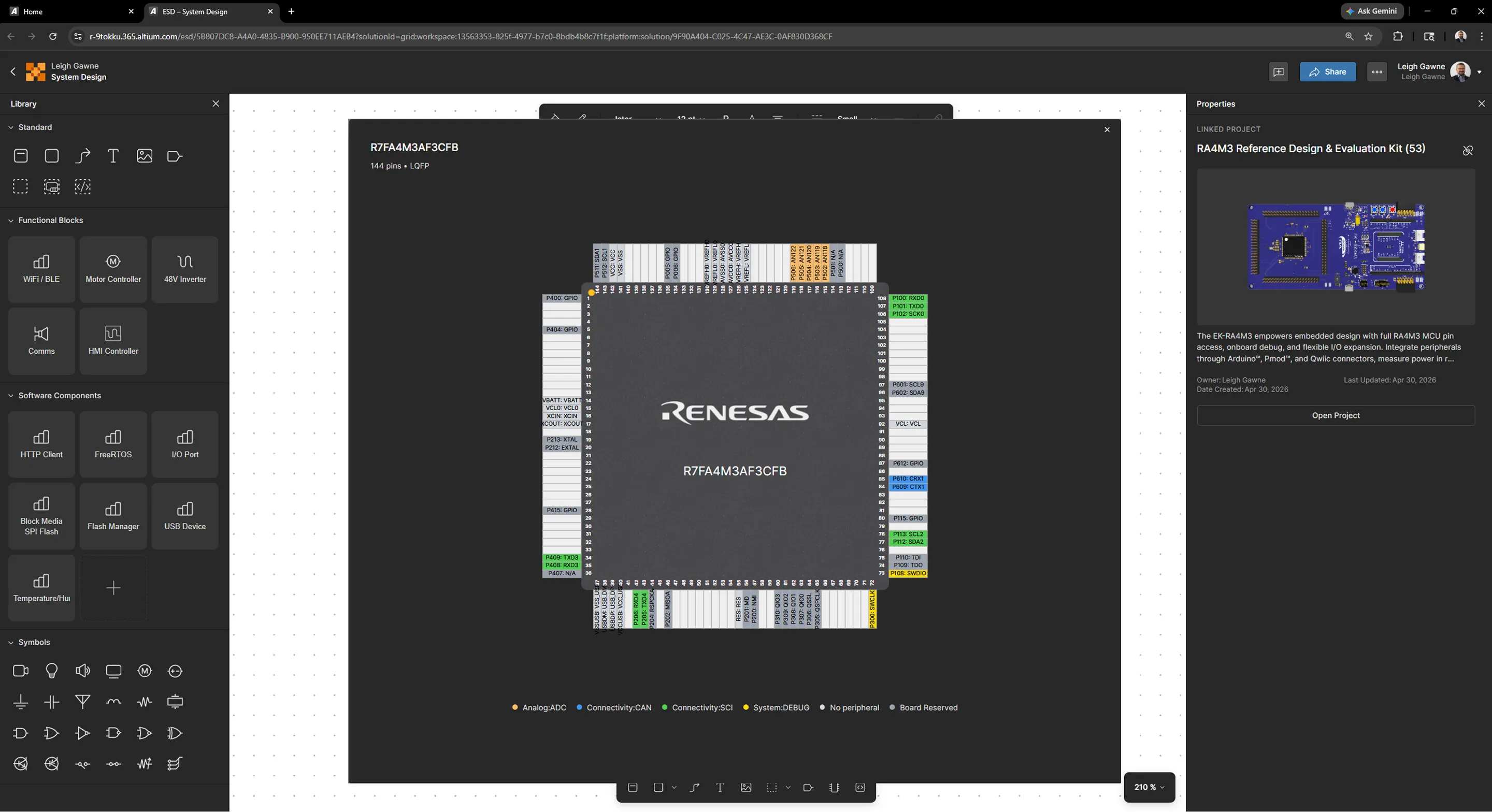1492x812 pixels.
Task: Close the Properties panel
Action: (1482, 104)
